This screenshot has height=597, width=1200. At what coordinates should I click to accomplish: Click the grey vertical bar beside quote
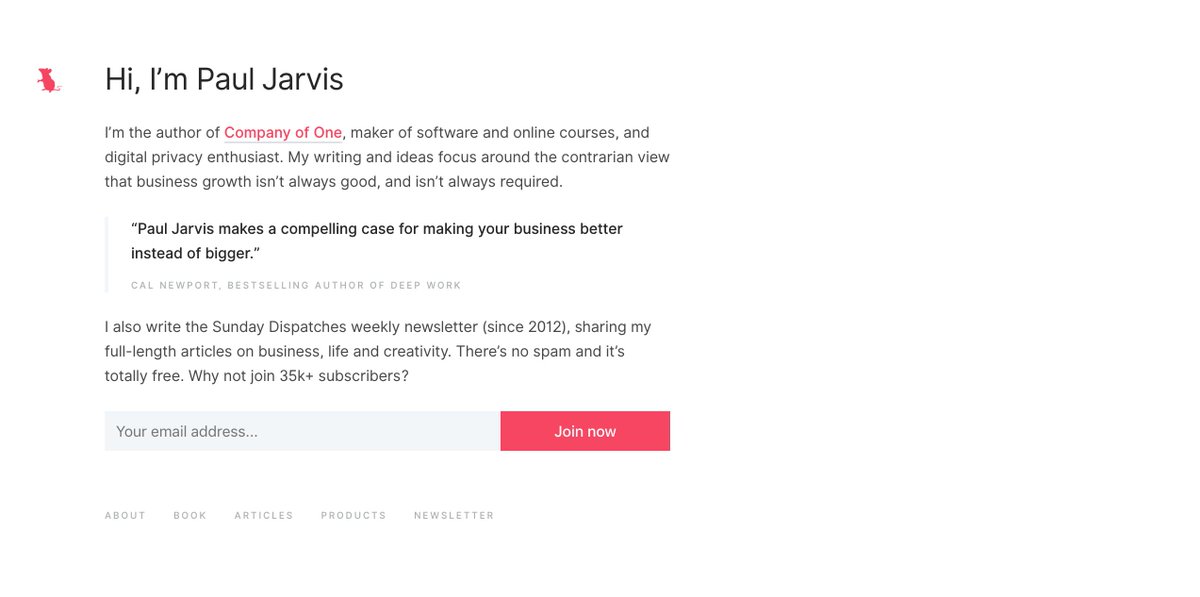point(107,255)
